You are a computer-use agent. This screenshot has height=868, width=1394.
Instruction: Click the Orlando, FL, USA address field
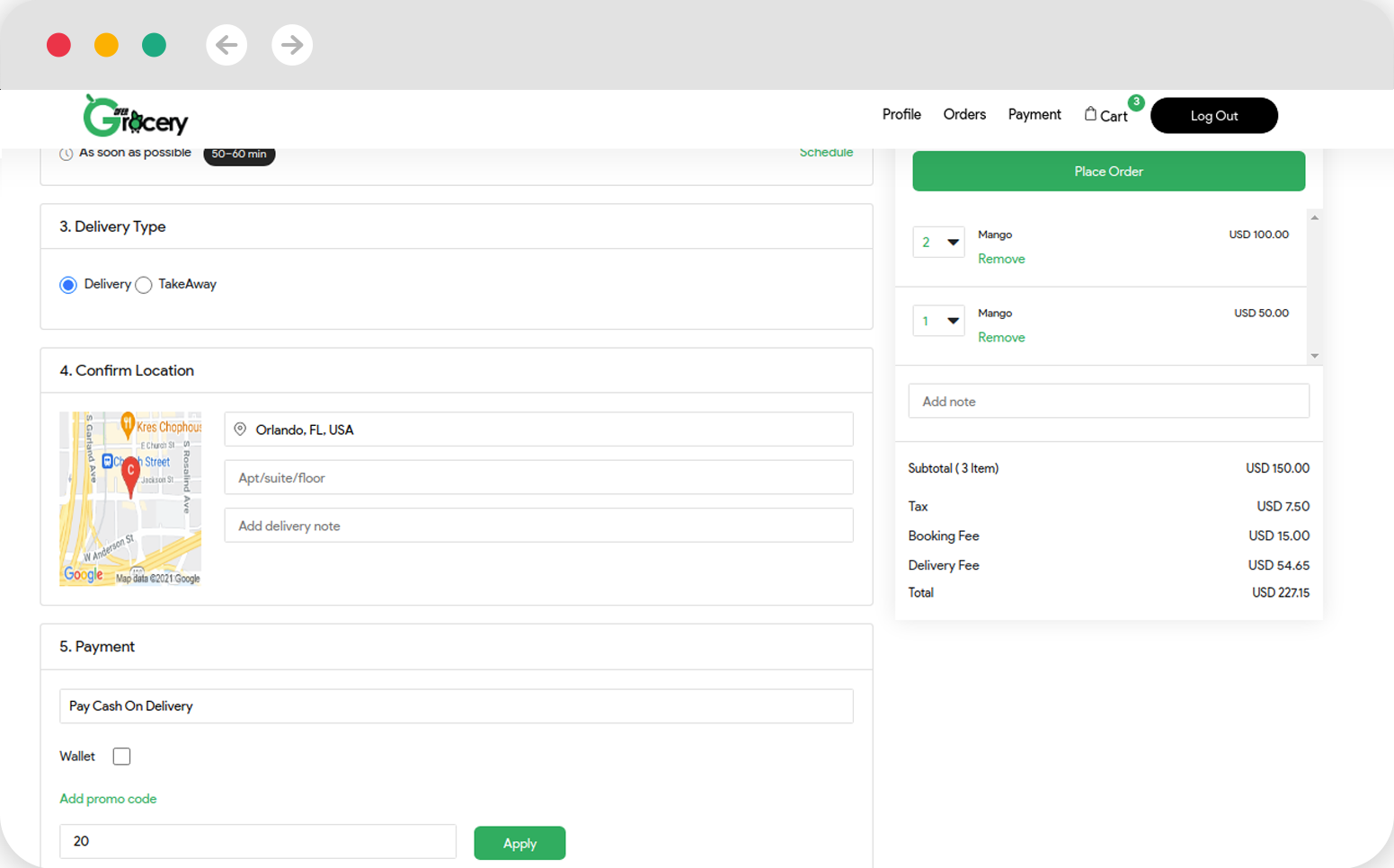click(538, 430)
